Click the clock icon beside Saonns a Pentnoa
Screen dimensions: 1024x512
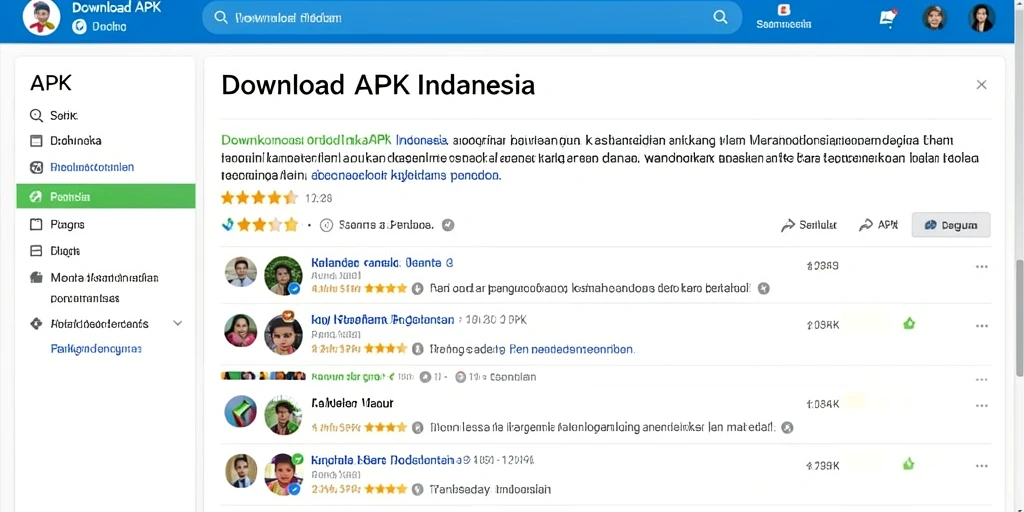[x=327, y=225]
